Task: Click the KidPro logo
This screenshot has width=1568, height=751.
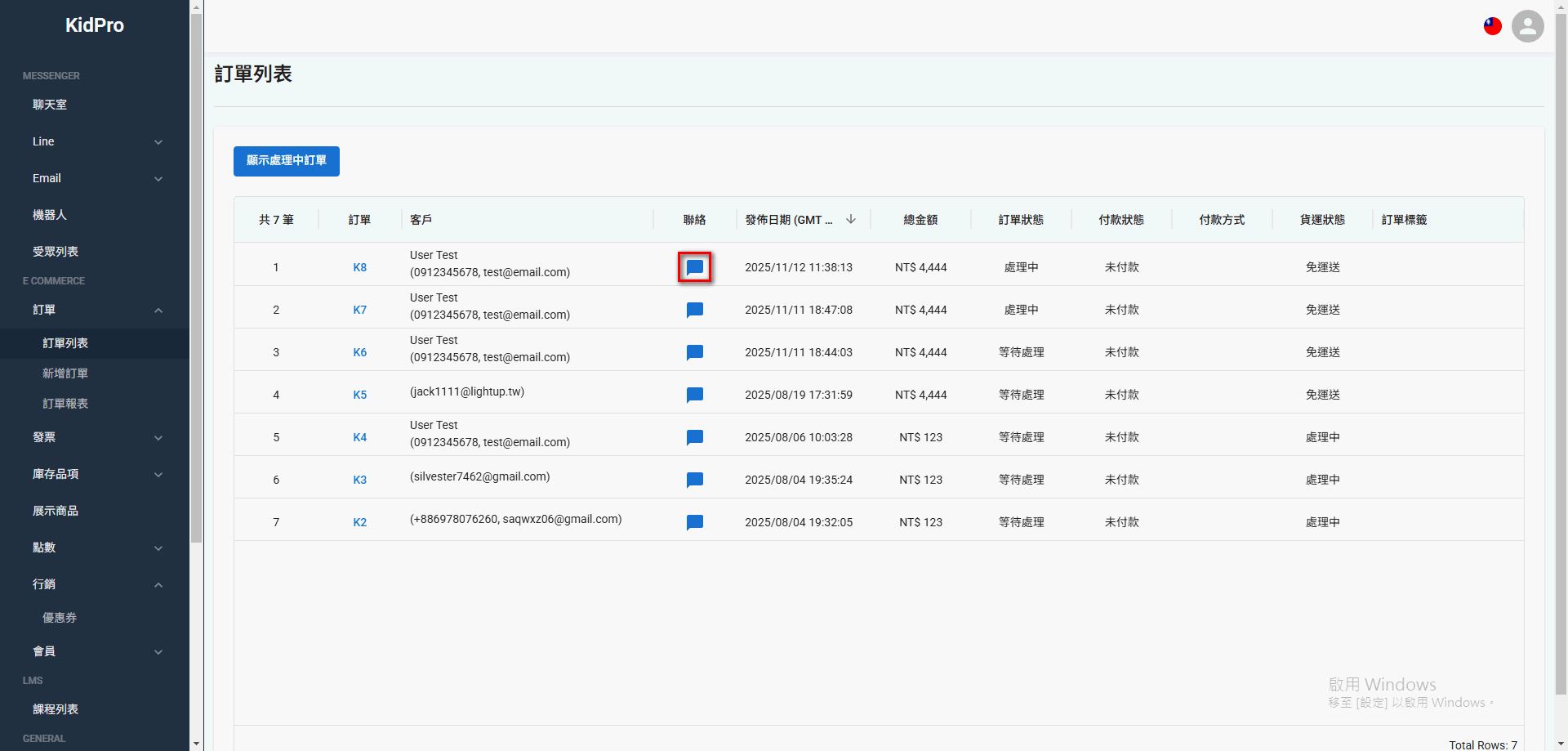Action: coord(95,25)
